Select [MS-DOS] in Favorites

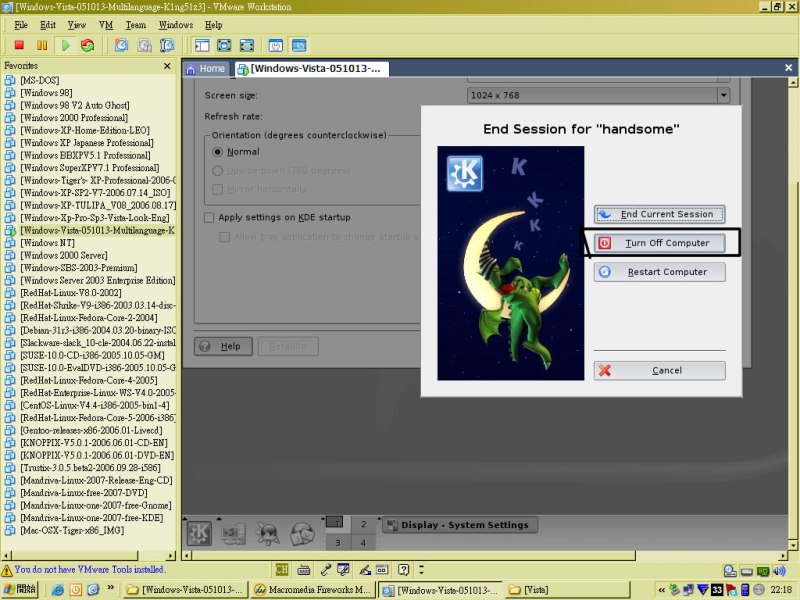(x=39, y=81)
